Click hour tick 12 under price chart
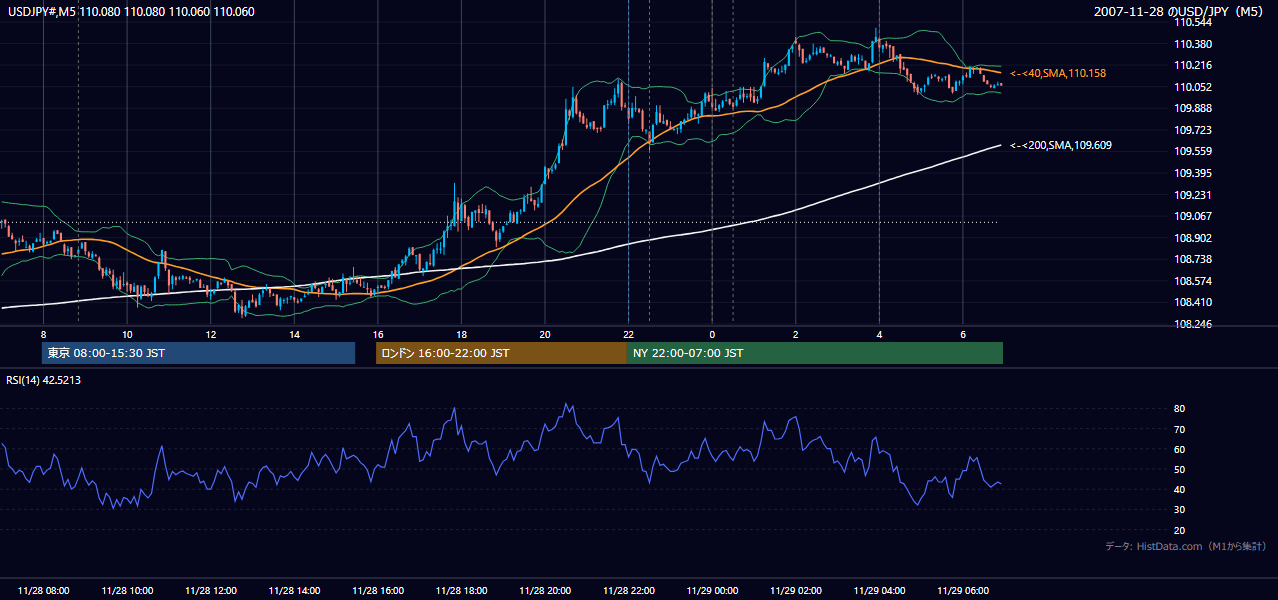The height and width of the screenshot is (600, 1278). (211, 334)
